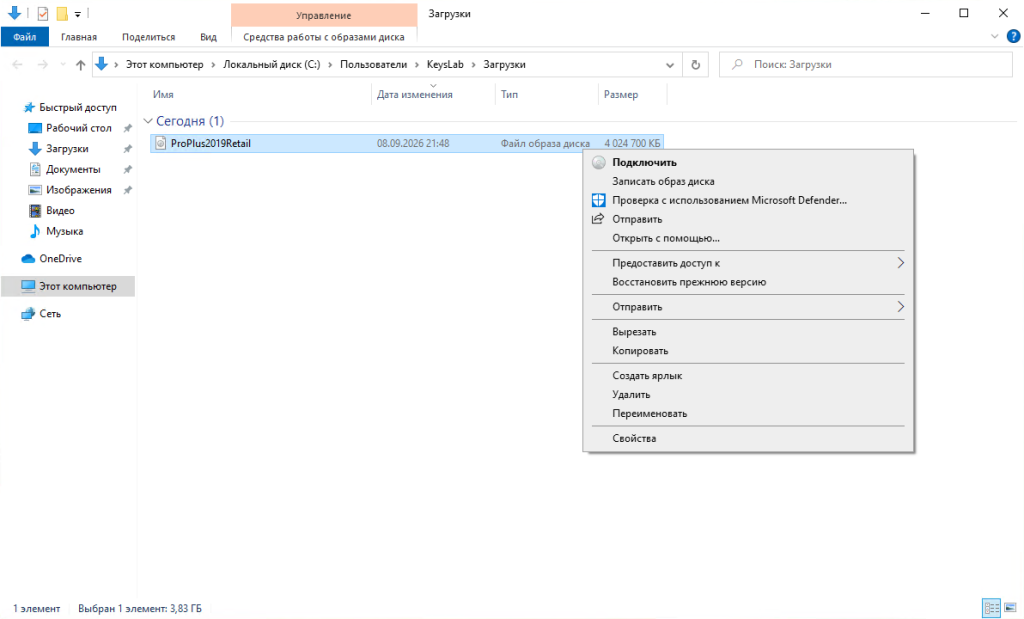The image size is (1024, 619).
Task: Select the Средства работы с образами диска tab
Action: [324, 37]
